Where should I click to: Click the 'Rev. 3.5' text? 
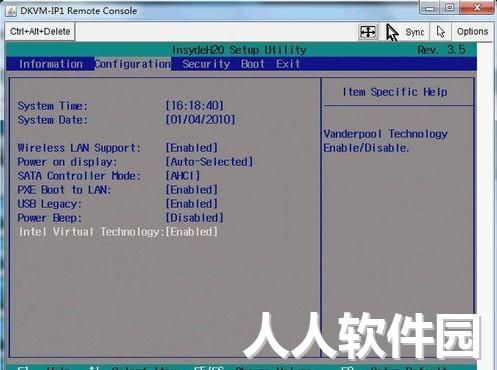(x=441, y=50)
